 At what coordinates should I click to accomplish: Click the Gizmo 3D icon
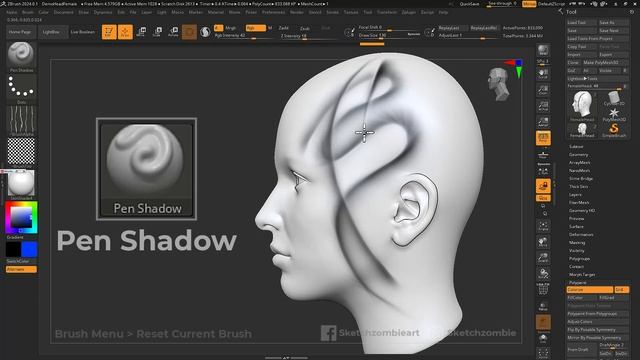tap(189, 32)
